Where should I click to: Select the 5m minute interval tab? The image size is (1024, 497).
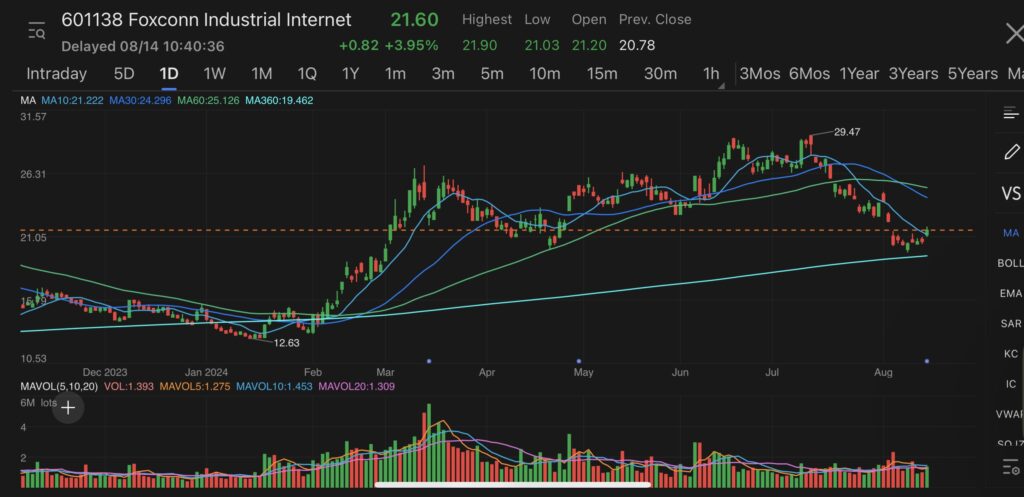click(492, 74)
